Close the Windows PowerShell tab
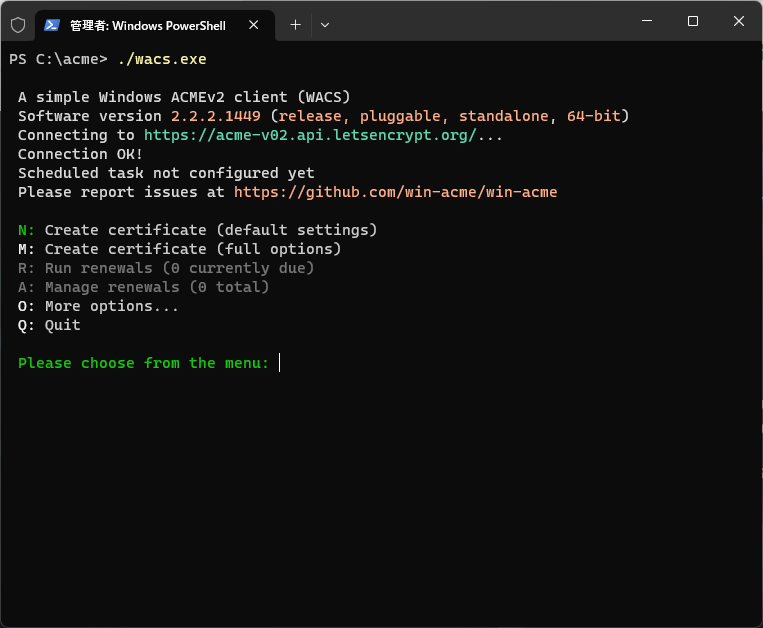This screenshot has height=628, width=763. pos(254,25)
